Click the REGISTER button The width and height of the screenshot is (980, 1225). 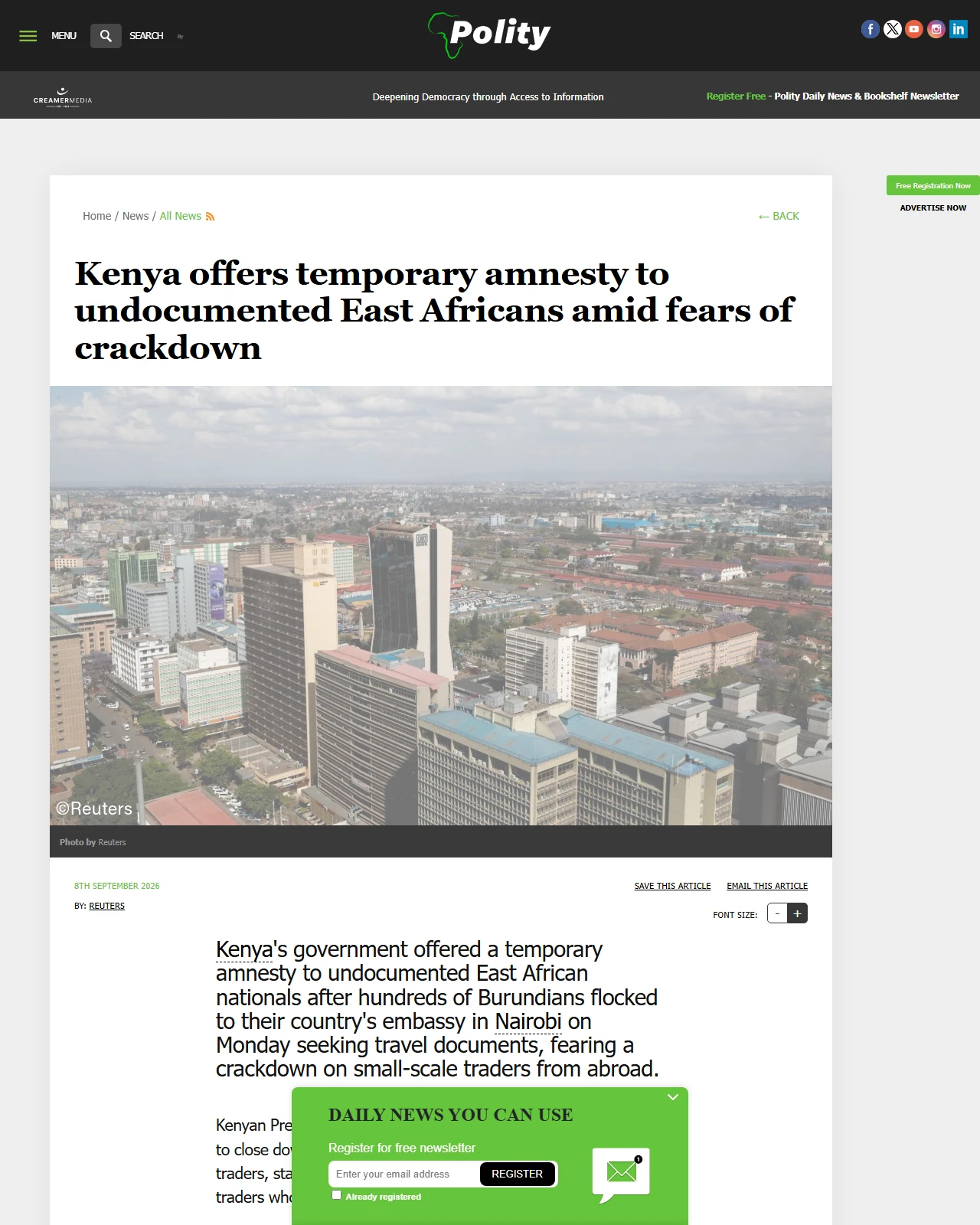coord(518,1174)
